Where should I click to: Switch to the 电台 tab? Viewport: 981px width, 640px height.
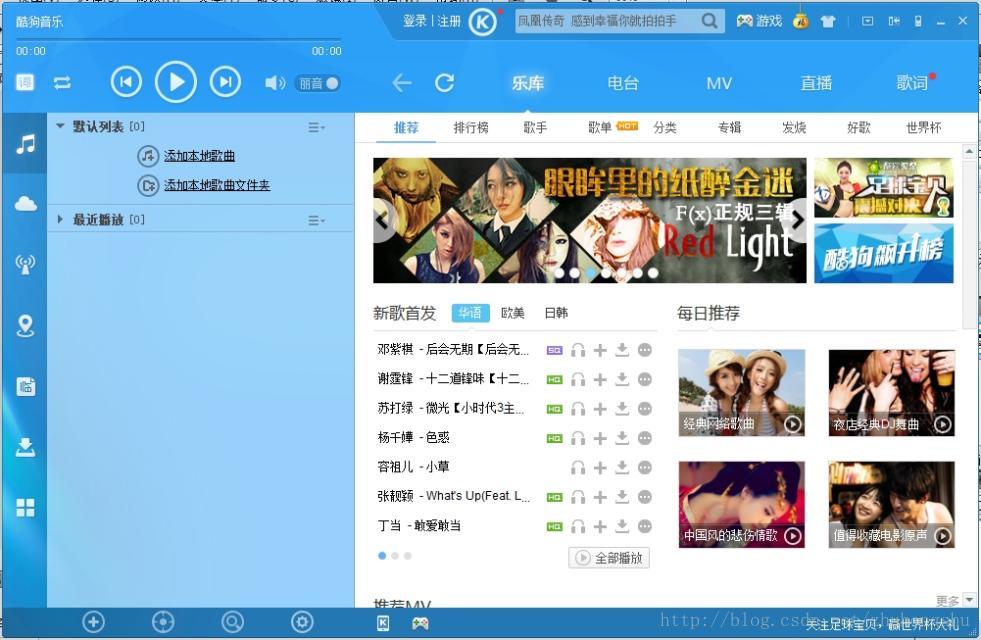[623, 83]
